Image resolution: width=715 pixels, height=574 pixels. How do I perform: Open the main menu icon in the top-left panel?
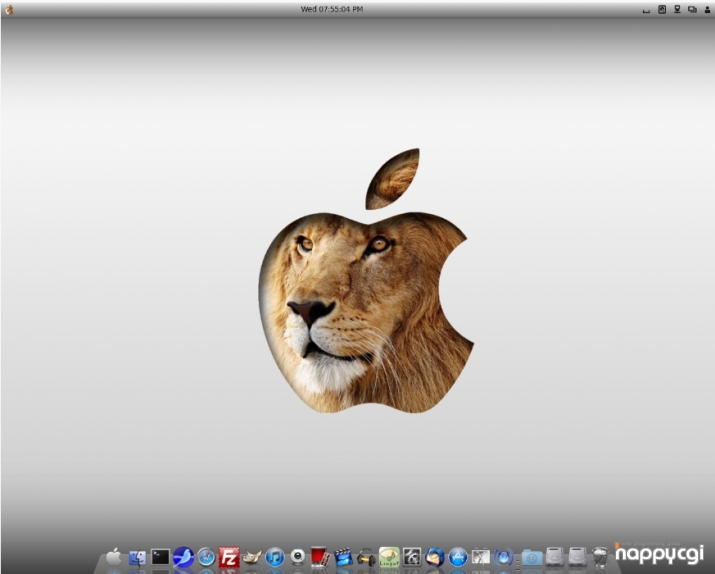click(9, 9)
